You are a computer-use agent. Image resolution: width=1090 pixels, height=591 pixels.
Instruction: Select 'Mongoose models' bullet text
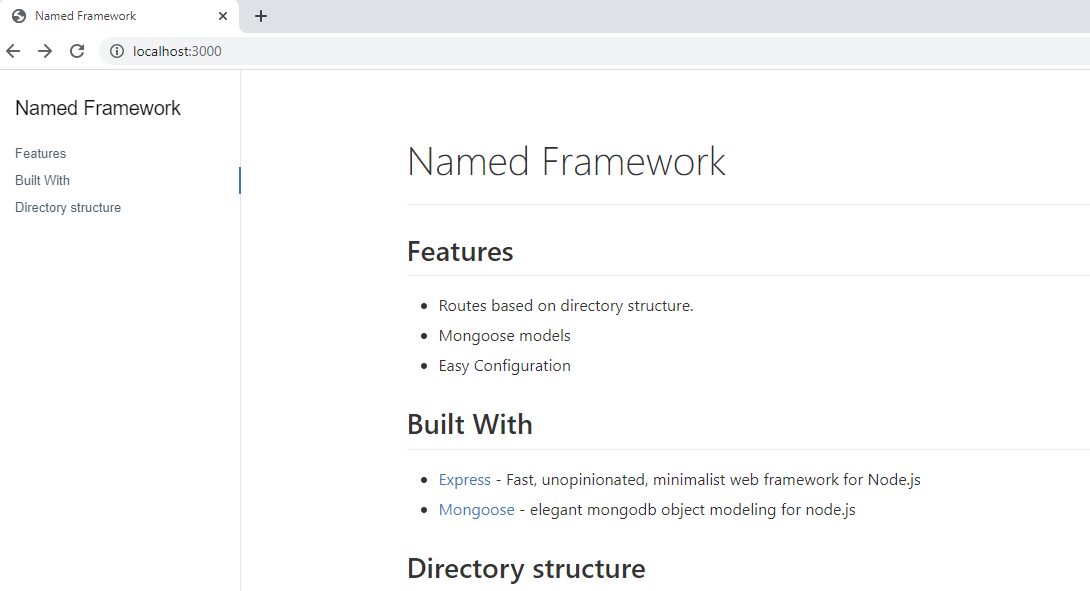click(505, 336)
